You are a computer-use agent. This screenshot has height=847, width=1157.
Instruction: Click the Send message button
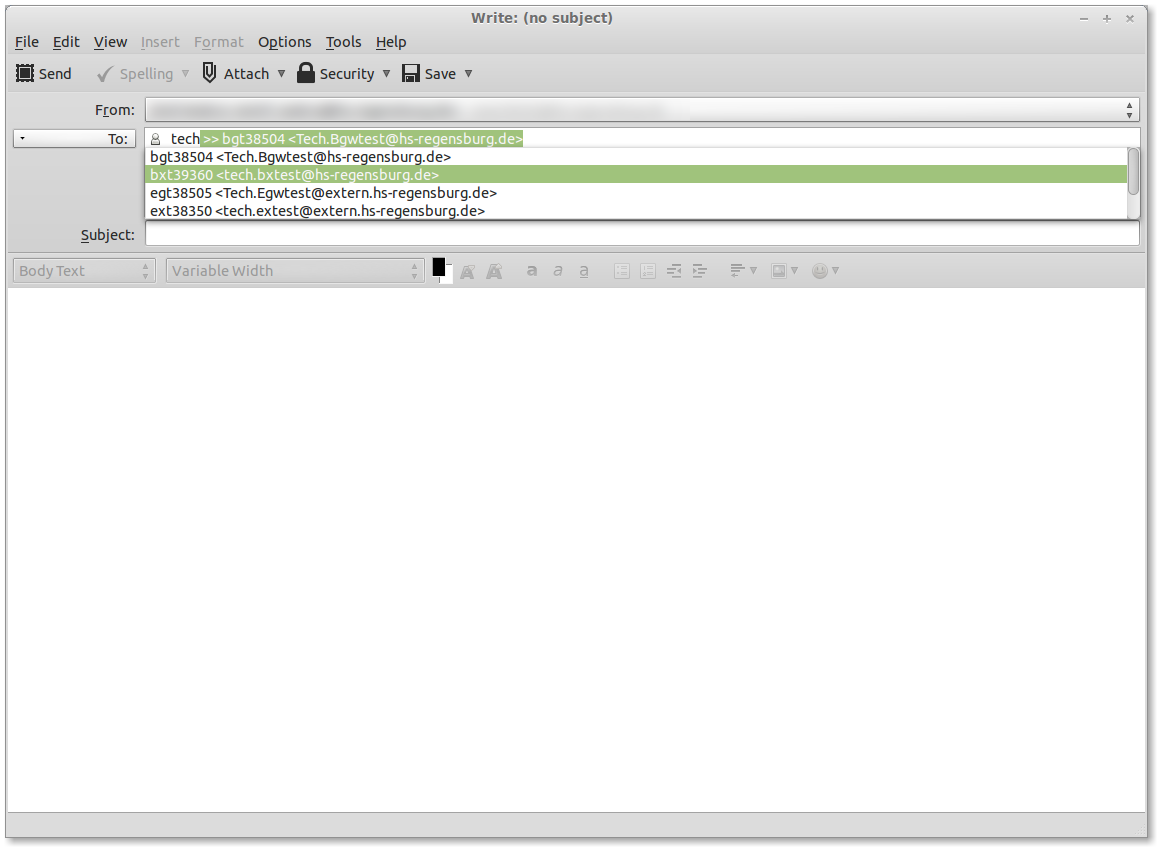(44, 74)
